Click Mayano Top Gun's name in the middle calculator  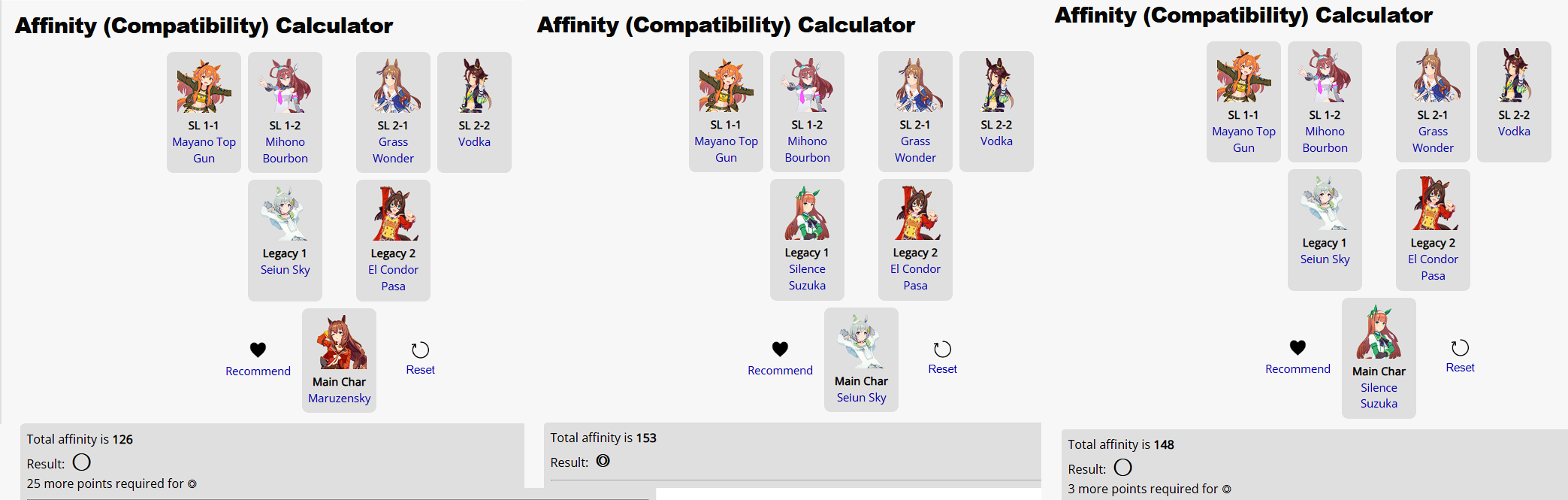(726, 149)
